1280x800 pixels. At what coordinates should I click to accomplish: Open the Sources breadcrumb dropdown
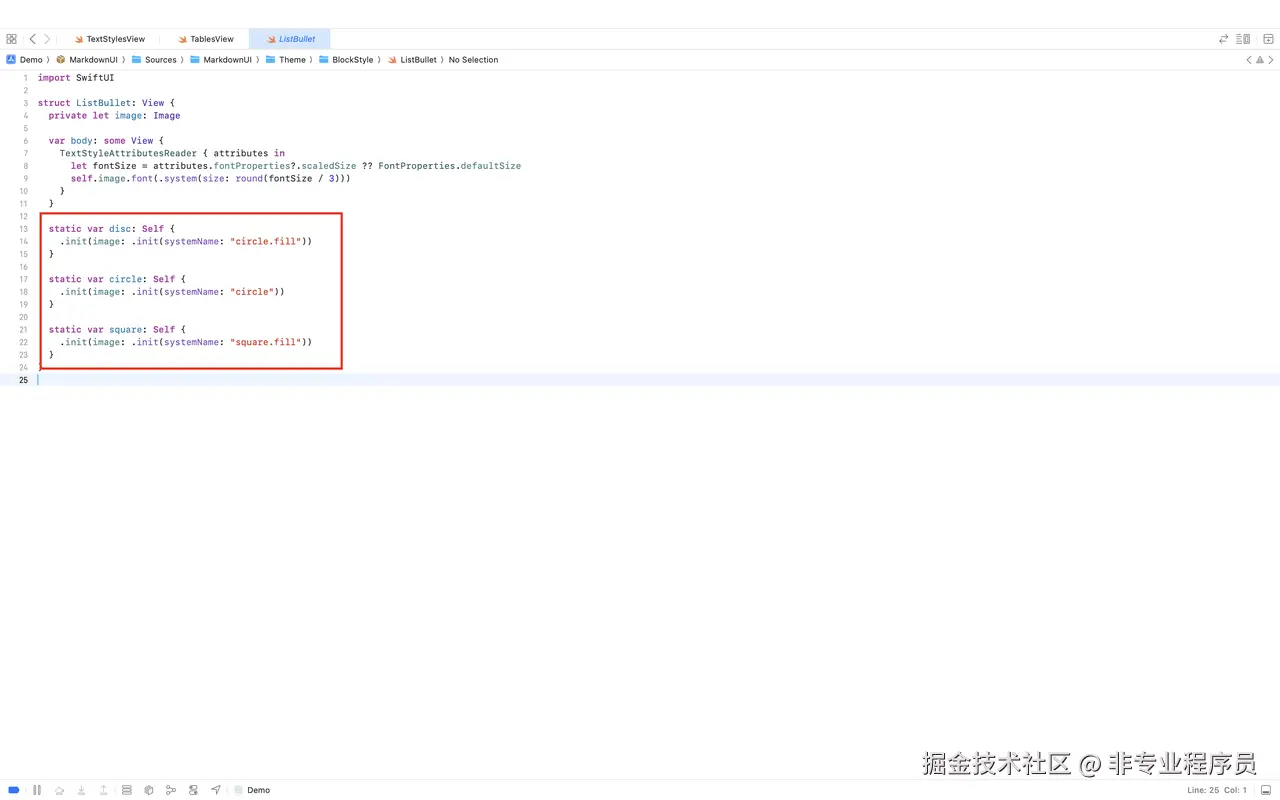pyautogui.click(x=160, y=60)
